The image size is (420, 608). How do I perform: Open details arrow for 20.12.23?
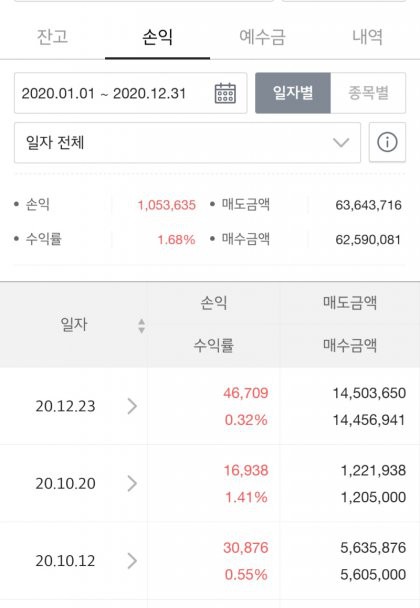132,406
